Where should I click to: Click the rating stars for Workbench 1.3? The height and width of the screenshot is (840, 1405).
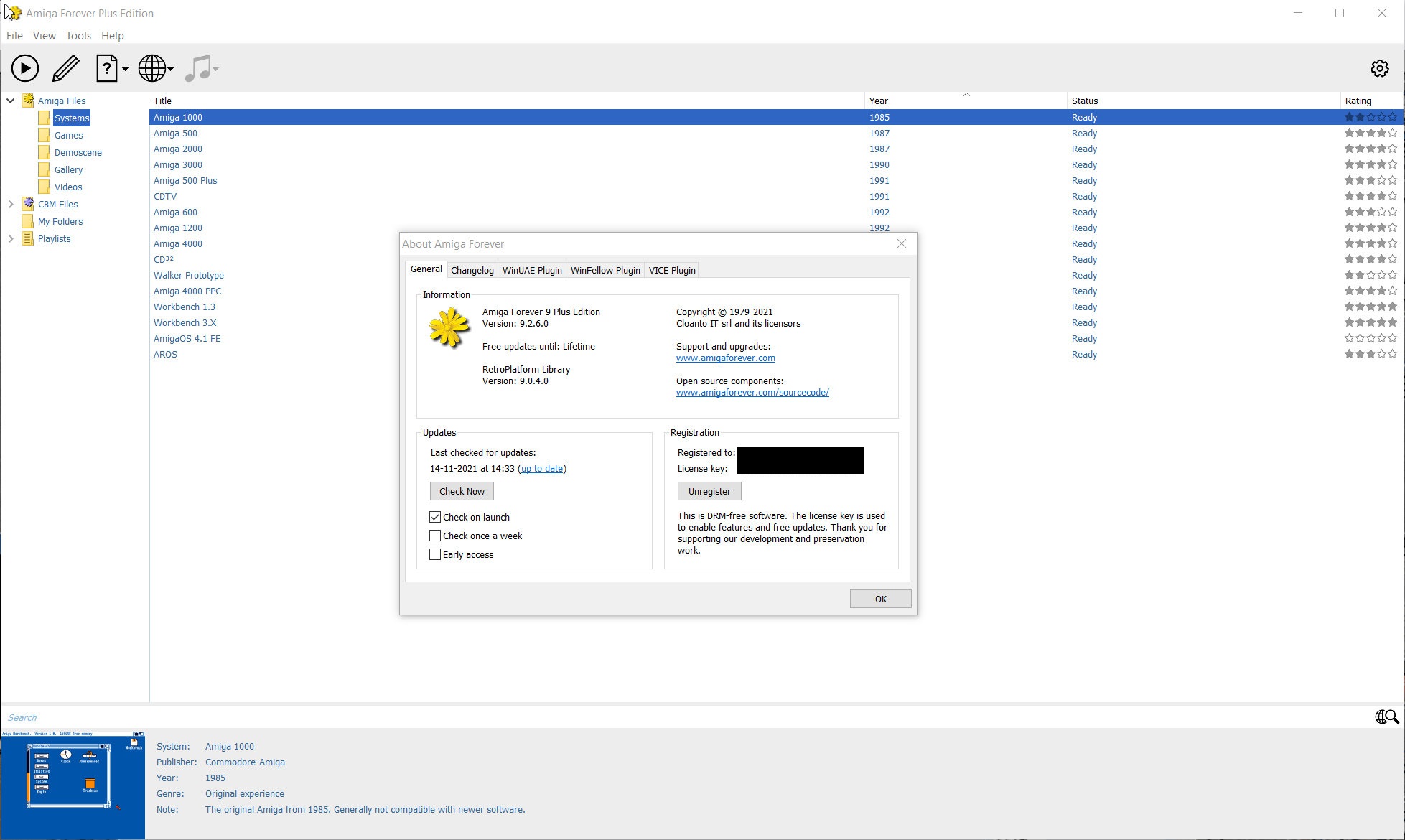(1371, 307)
